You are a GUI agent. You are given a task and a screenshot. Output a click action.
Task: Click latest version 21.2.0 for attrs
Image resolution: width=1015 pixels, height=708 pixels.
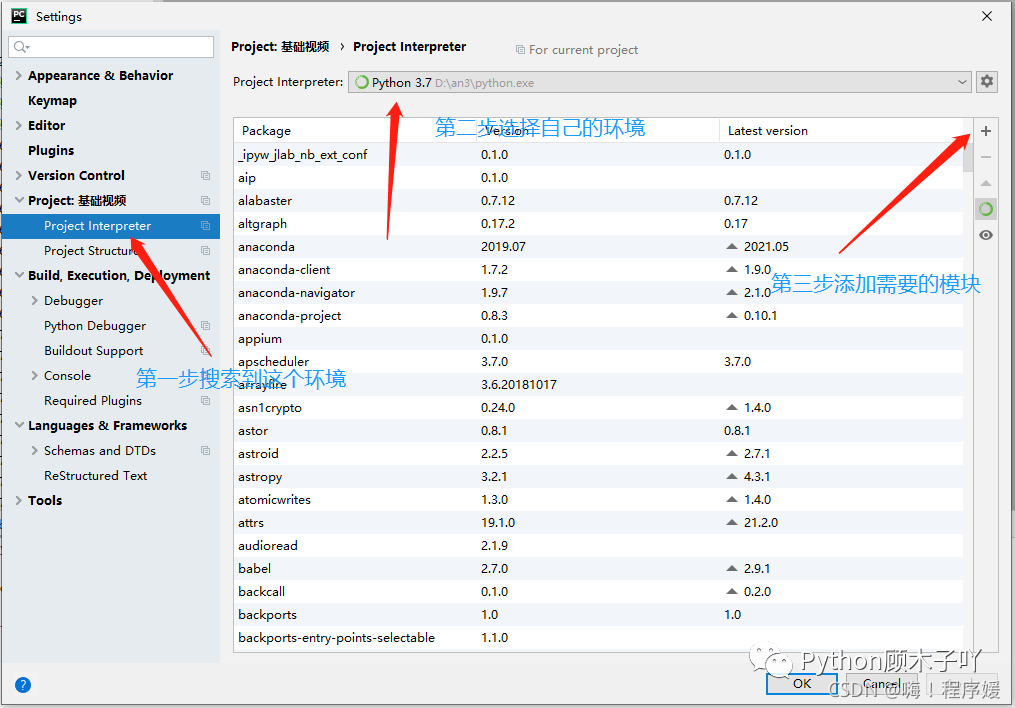click(761, 522)
